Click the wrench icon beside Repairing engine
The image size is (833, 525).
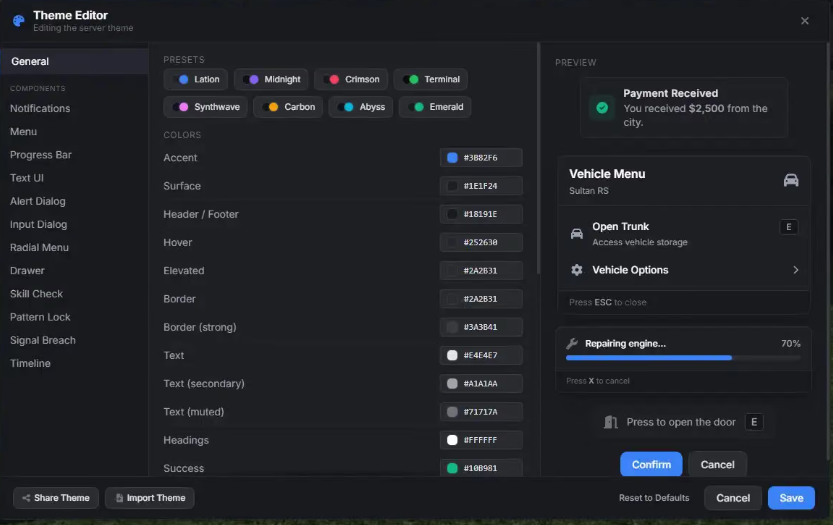click(x=572, y=344)
